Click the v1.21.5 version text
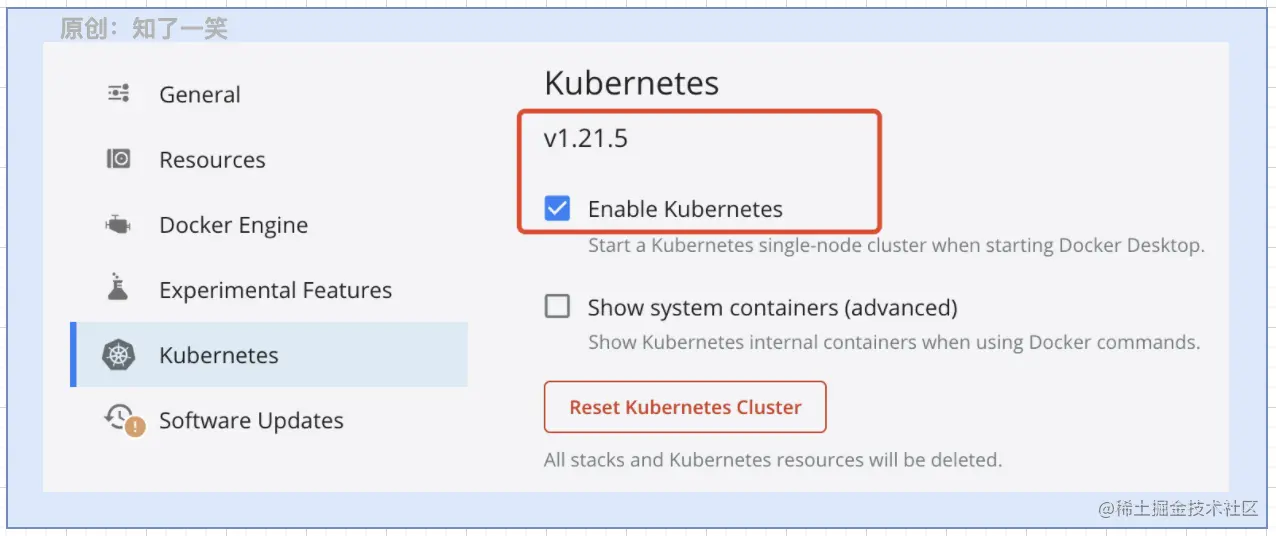The height and width of the screenshot is (536, 1276). point(586,138)
